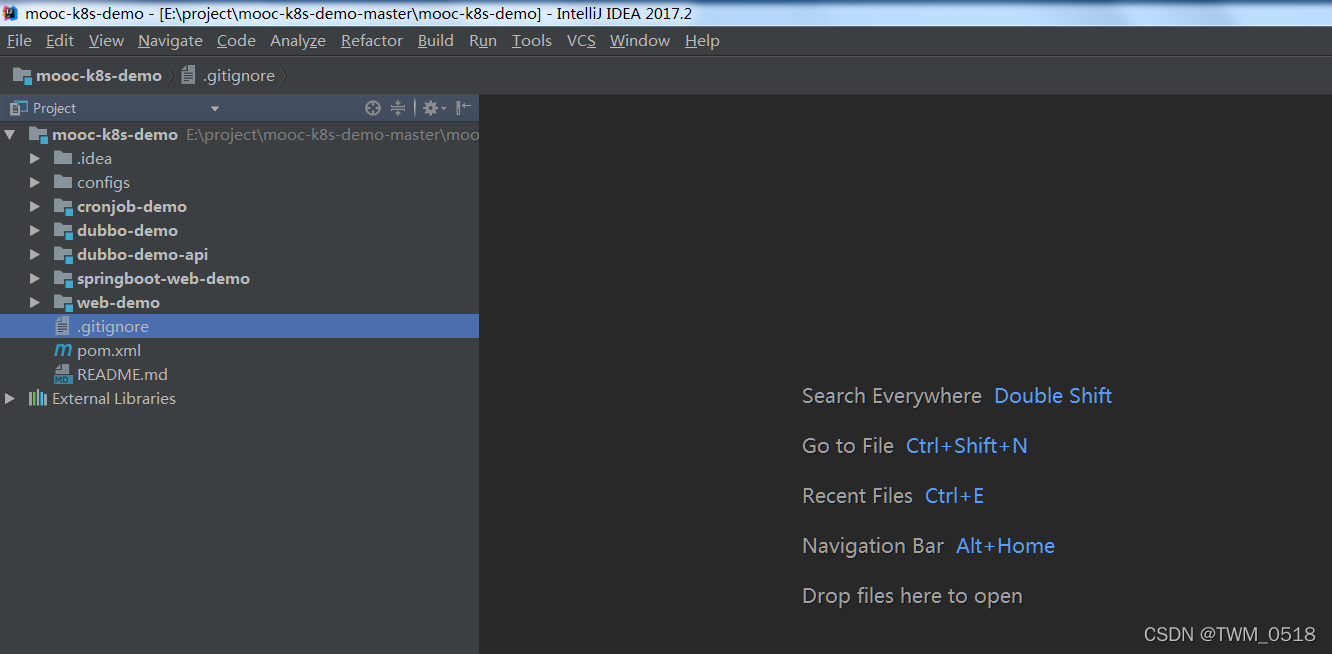Select the springboot-web-demo row
The height and width of the screenshot is (654, 1332).
pyautogui.click(x=239, y=278)
